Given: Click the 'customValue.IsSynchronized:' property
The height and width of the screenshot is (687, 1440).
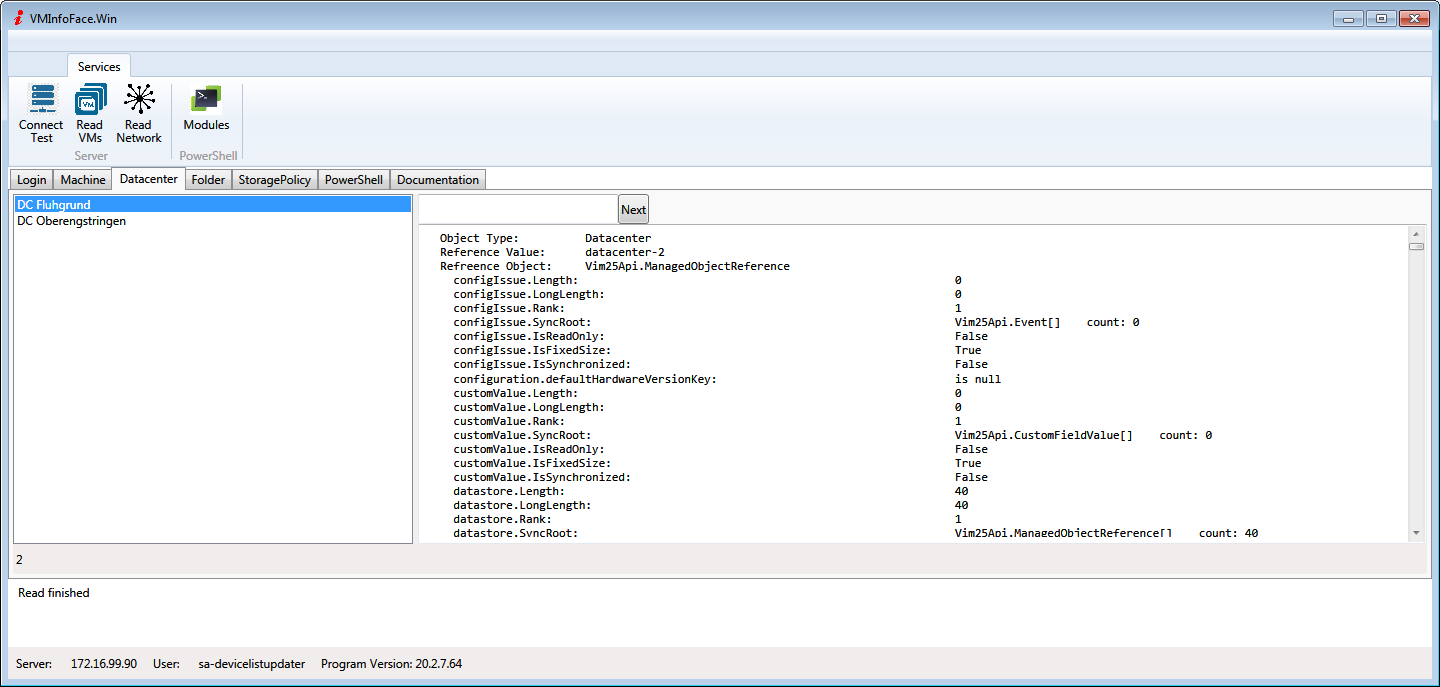Looking at the screenshot, I should pyautogui.click(x=542, y=477).
